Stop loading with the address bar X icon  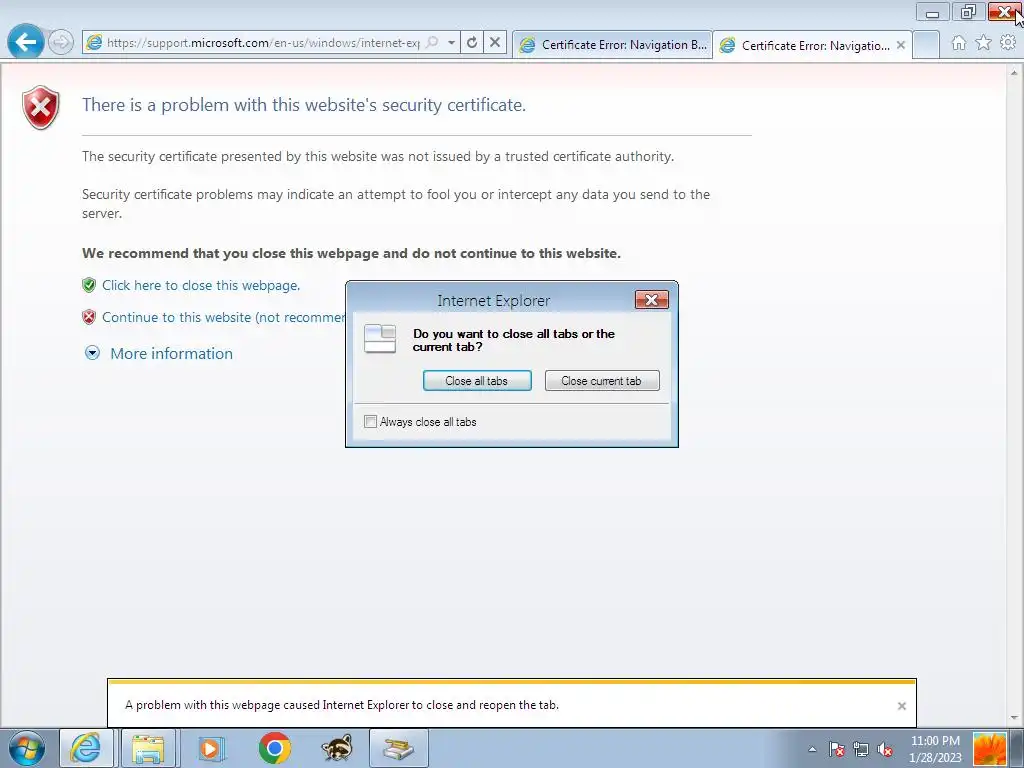tap(495, 43)
